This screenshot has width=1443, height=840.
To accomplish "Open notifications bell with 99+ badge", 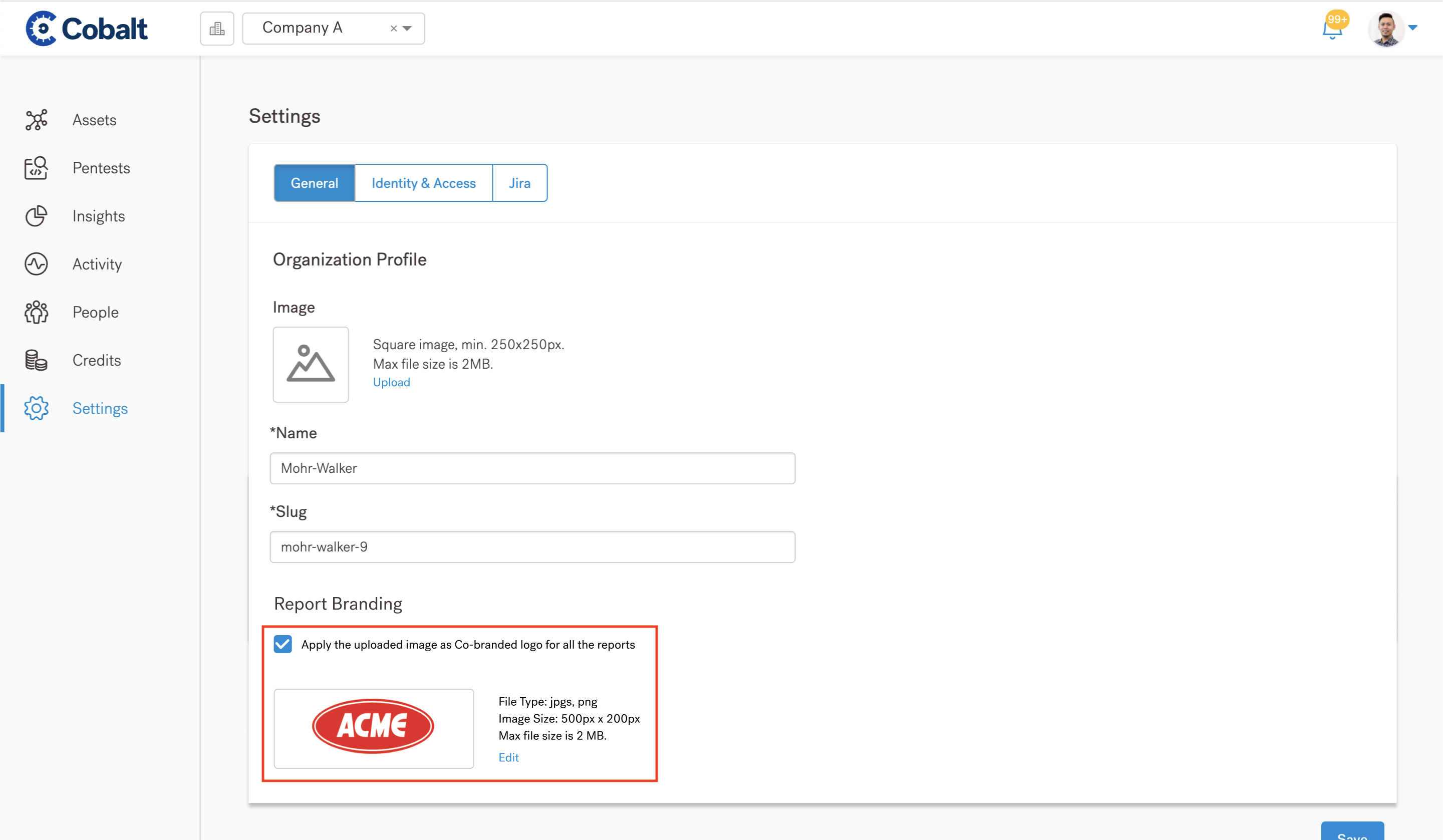I will coord(1332,29).
